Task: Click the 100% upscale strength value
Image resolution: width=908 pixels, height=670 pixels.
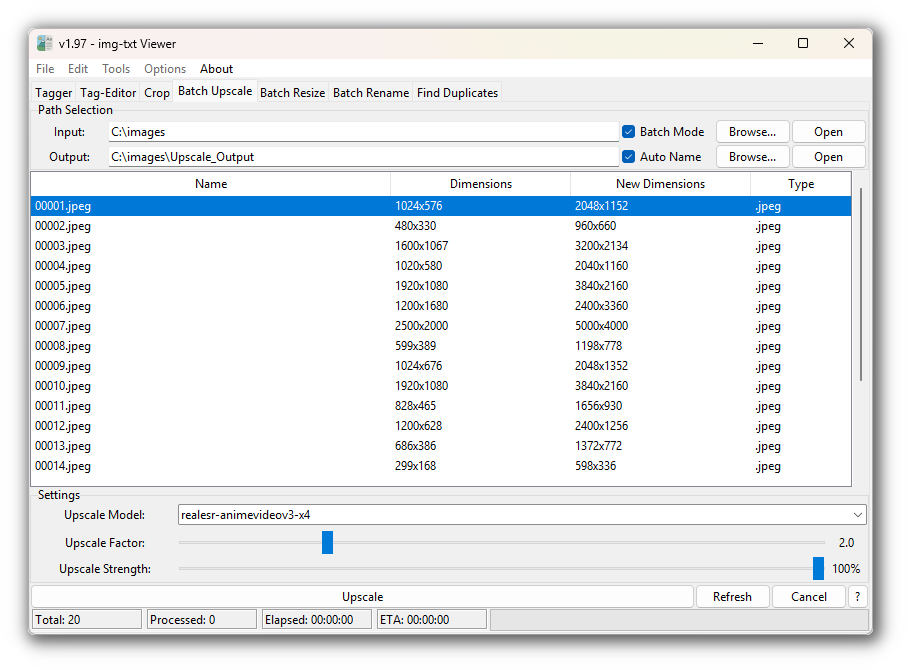Action: [846, 568]
